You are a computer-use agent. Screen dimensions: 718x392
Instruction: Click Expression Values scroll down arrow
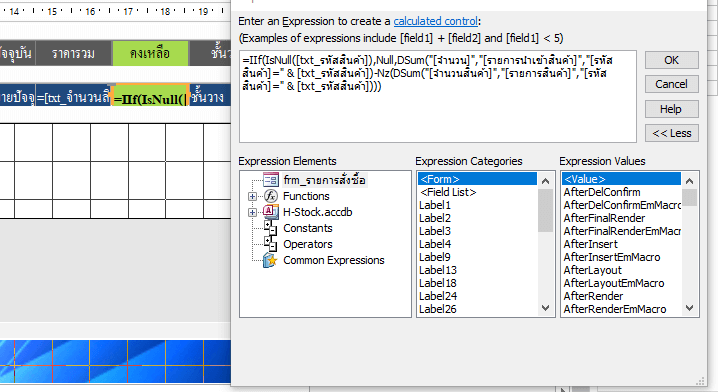[690, 308]
